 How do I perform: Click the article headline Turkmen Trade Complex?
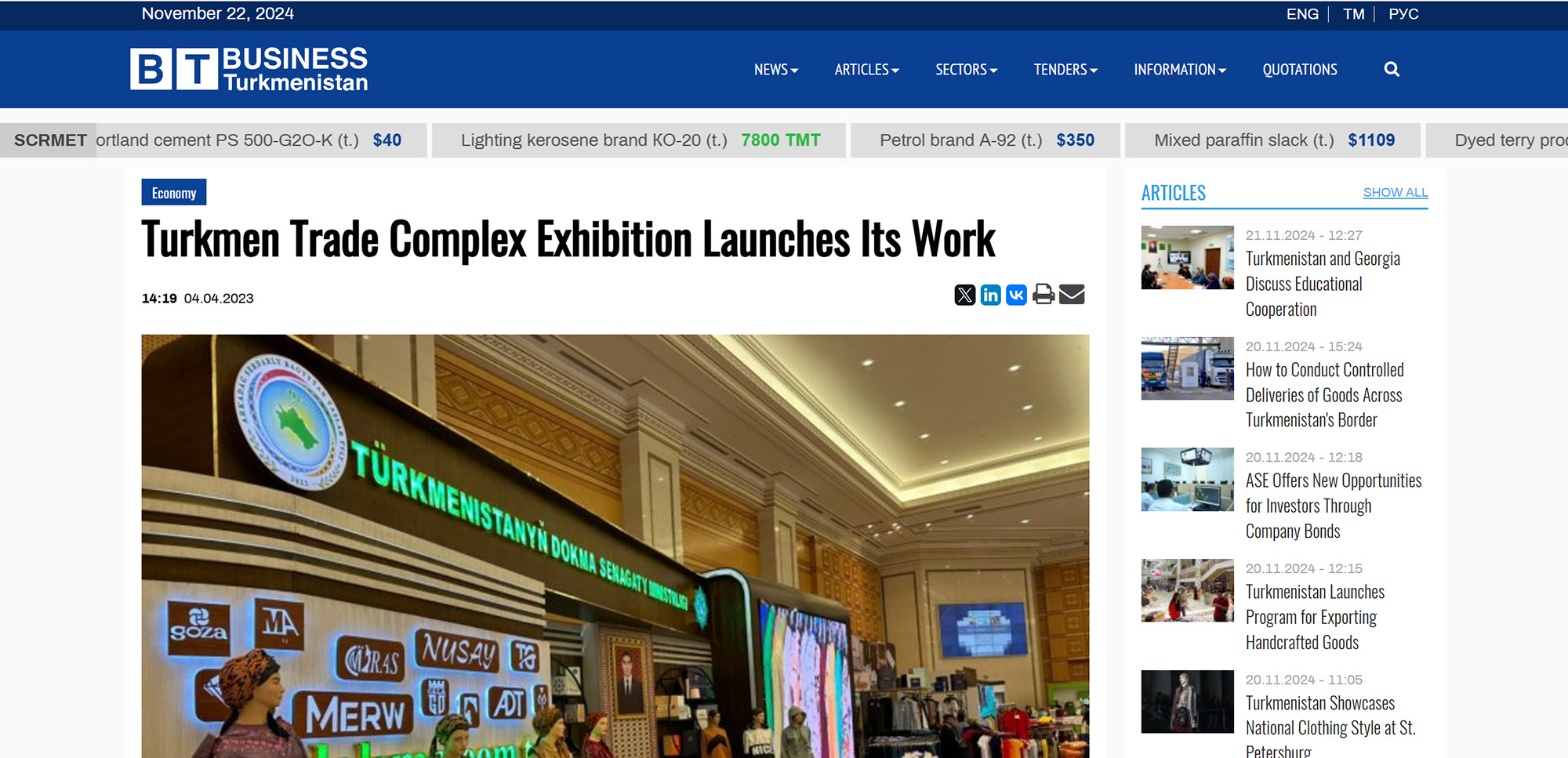click(x=568, y=239)
